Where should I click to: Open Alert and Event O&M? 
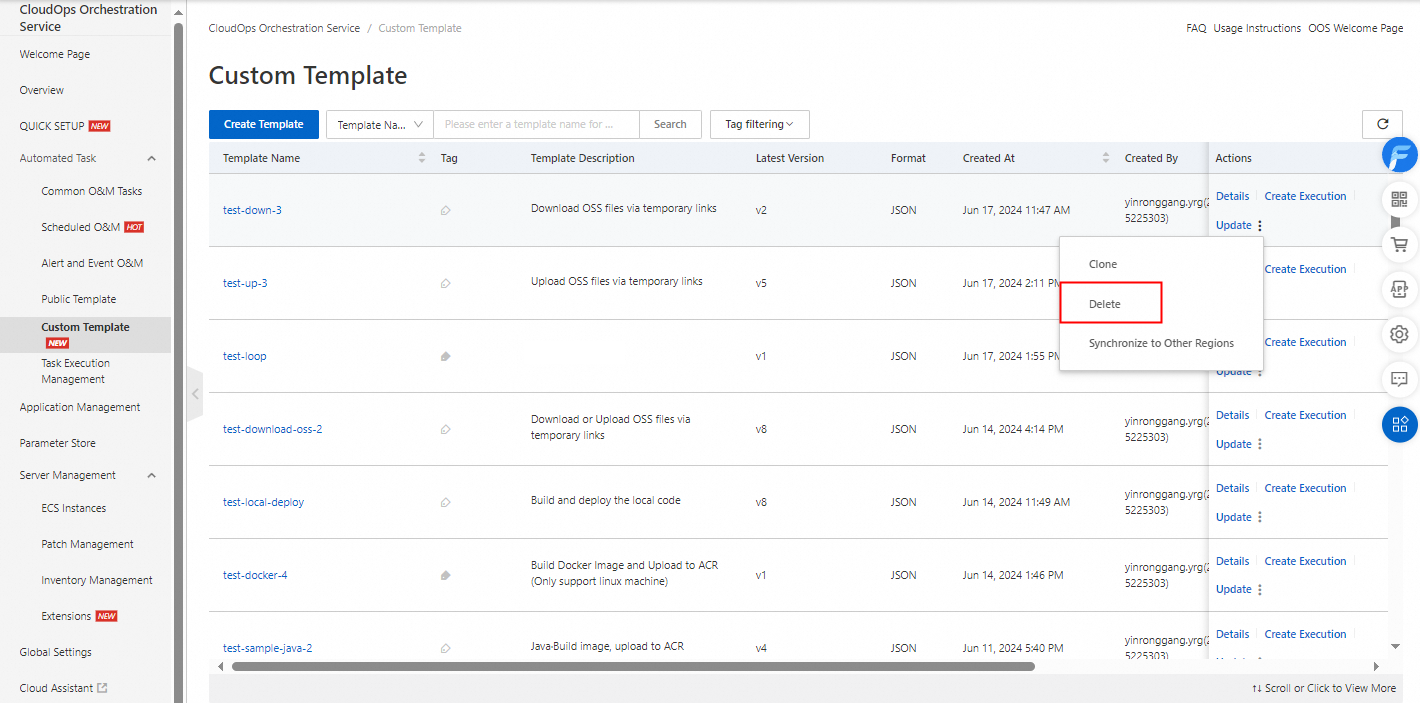92,263
